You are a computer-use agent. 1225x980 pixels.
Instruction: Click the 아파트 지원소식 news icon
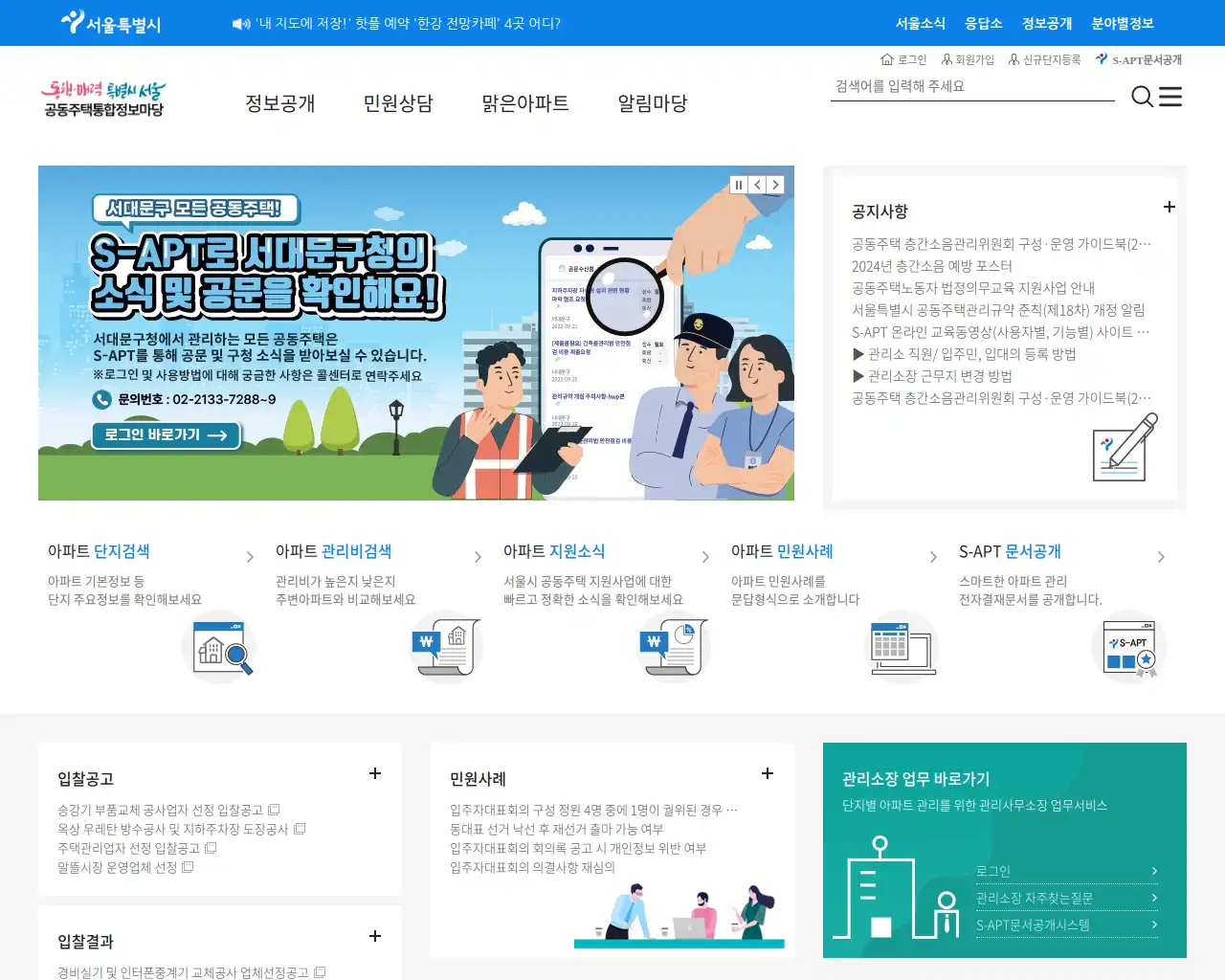[x=673, y=647]
